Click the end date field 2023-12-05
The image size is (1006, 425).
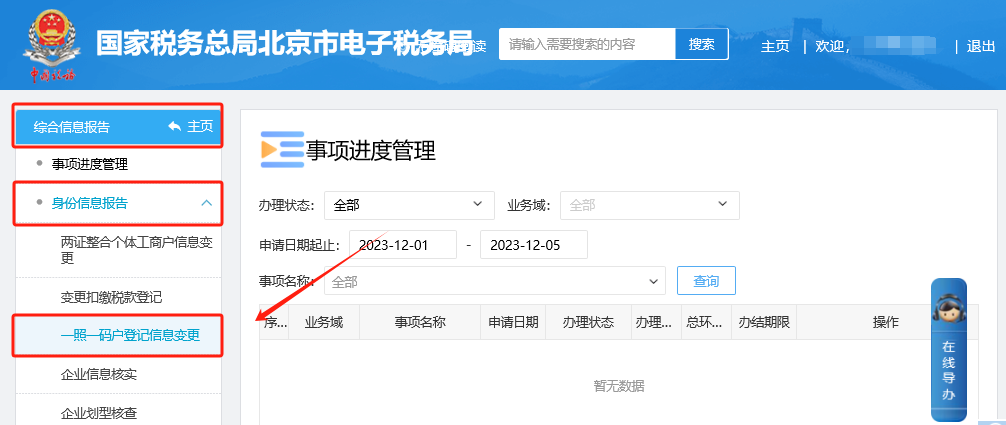(534, 245)
